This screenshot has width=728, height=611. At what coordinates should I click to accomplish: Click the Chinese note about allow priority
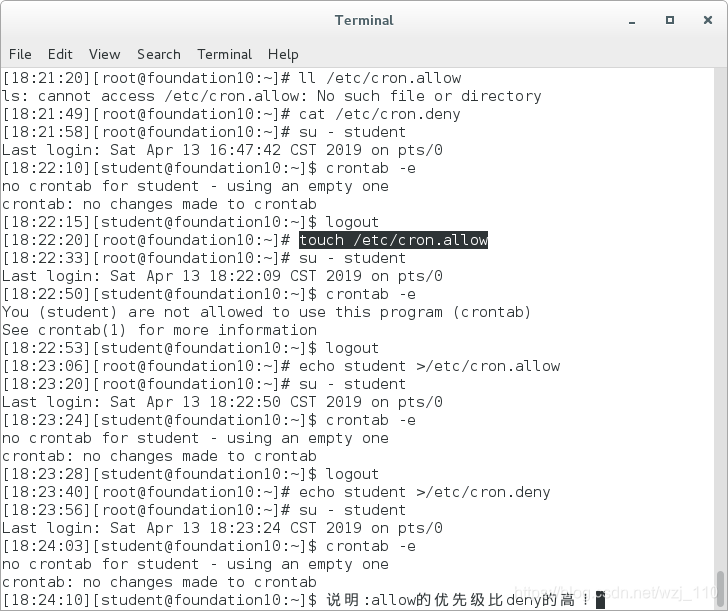coord(458,600)
